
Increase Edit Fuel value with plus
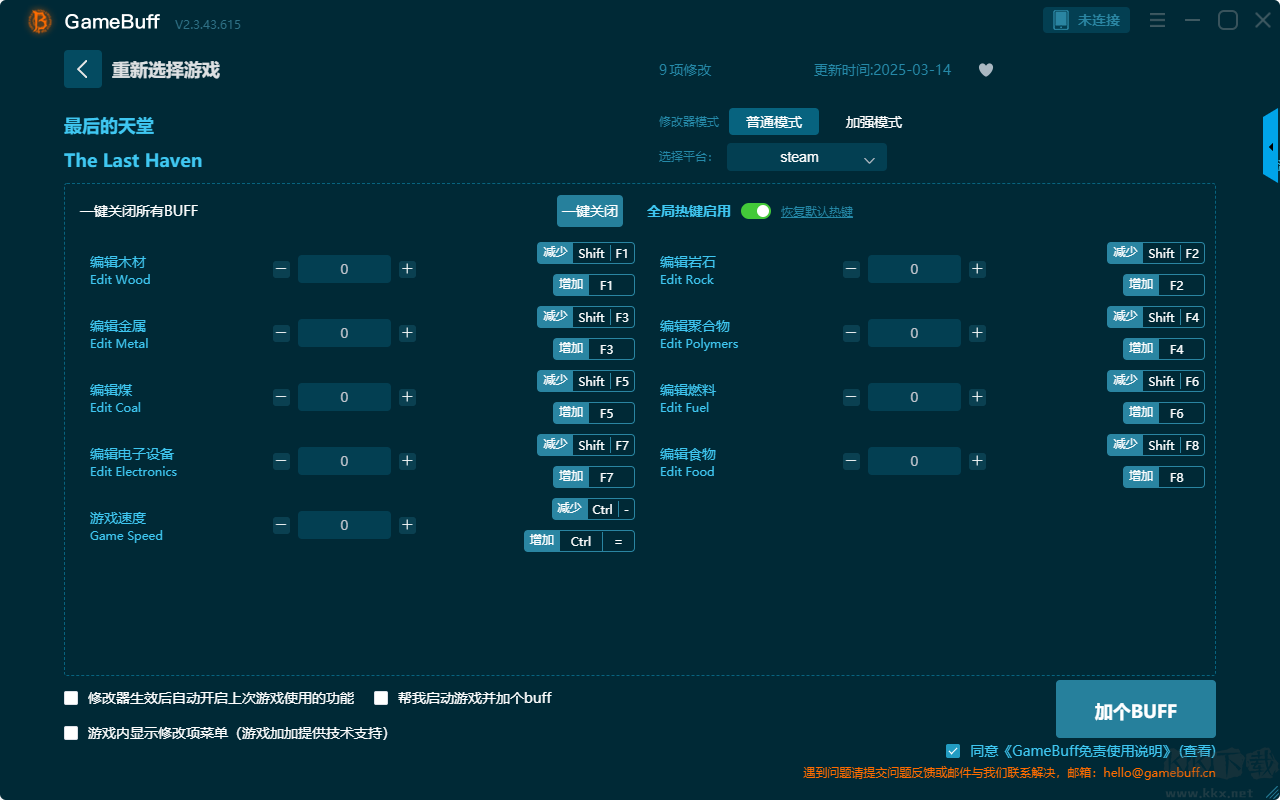tap(977, 397)
